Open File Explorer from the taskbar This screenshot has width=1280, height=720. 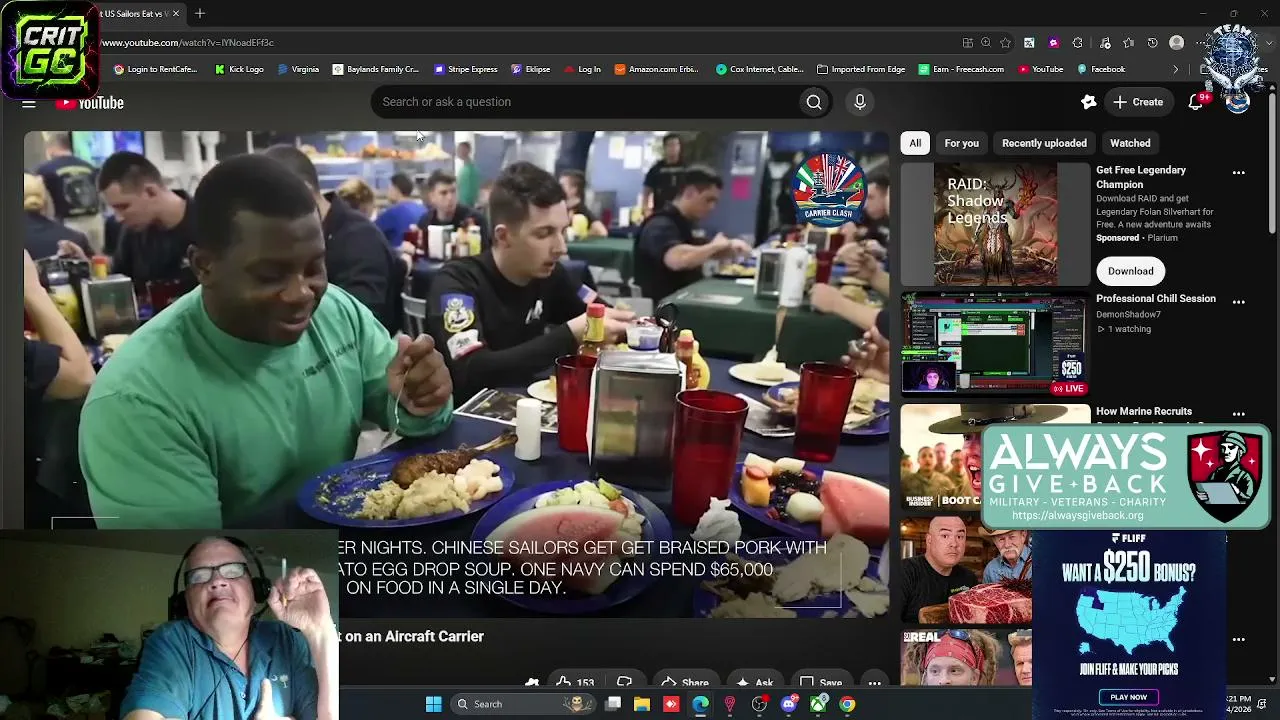pos(642,704)
